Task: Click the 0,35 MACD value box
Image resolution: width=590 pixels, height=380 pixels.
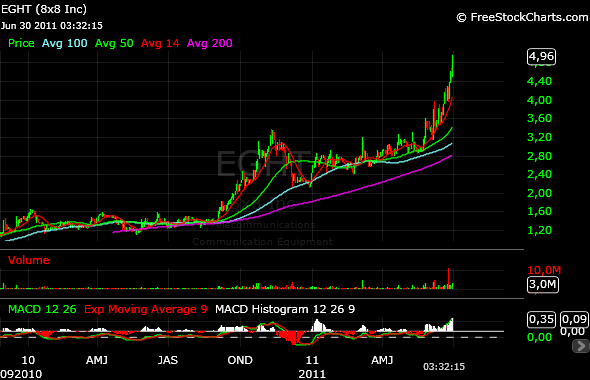Action: click(x=541, y=319)
